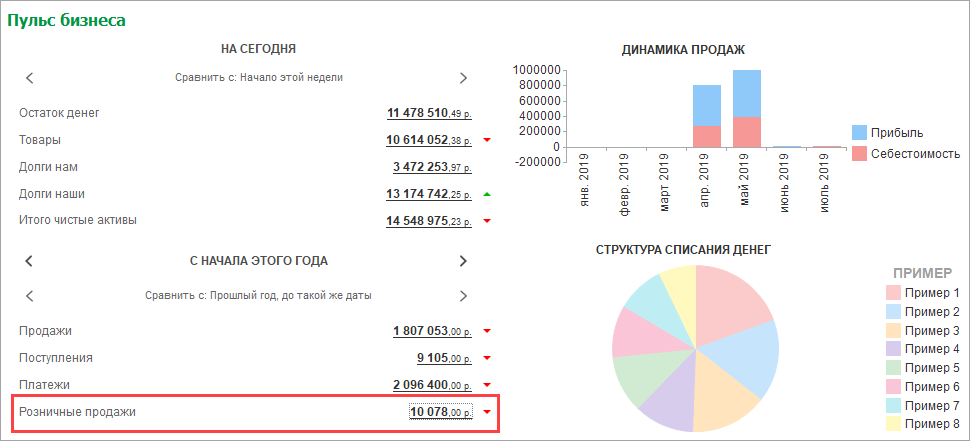Click right arrow next to 'С НАЧАЛА ЭТОГО ГОДА'
This screenshot has height=441, width=970.
[x=463, y=261]
